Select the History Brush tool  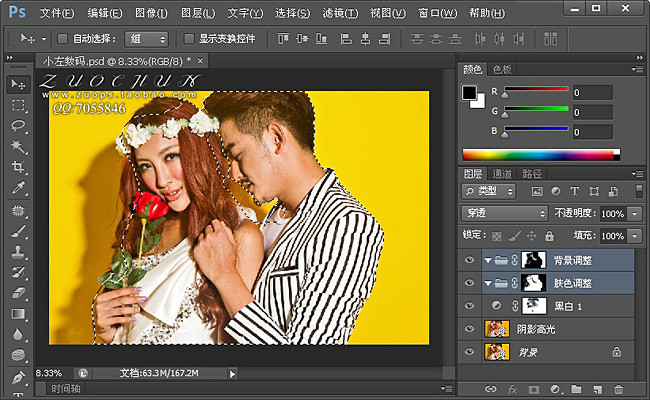point(18,272)
